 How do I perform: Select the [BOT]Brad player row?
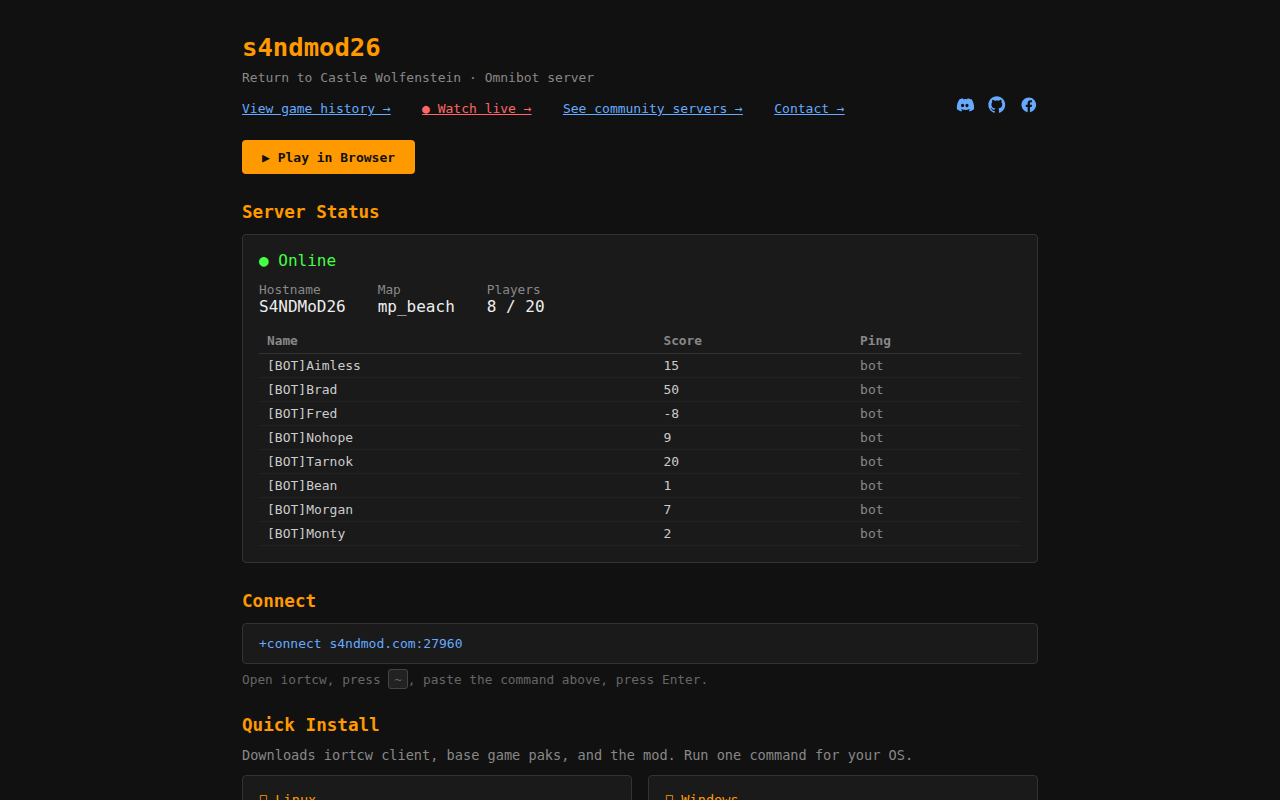(640, 390)
